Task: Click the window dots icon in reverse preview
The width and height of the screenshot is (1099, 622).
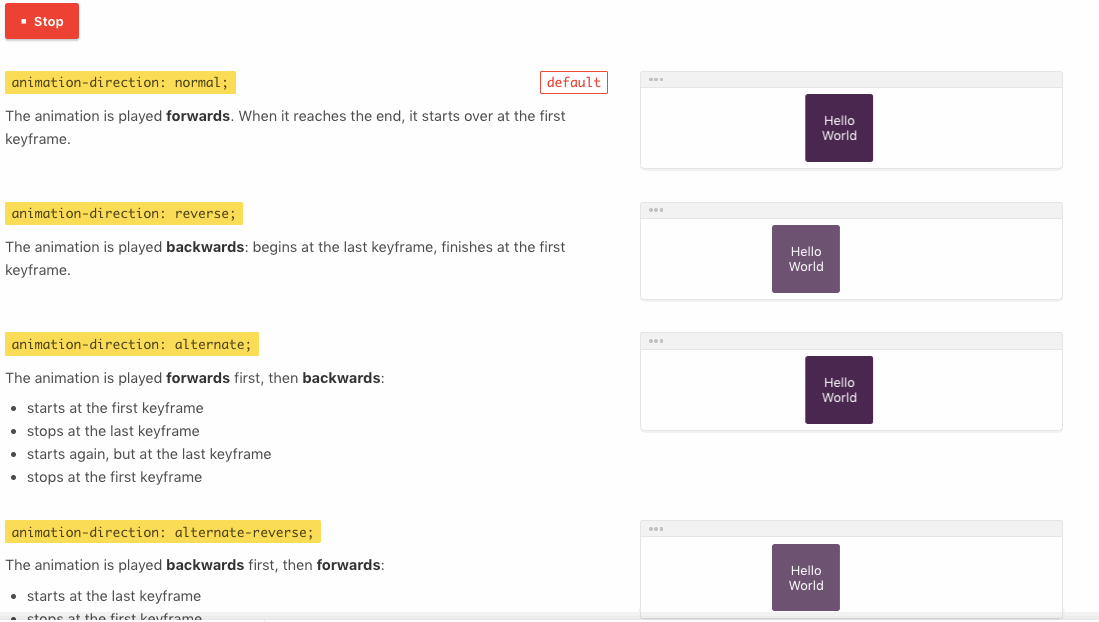Action: [x=656, y=210]
